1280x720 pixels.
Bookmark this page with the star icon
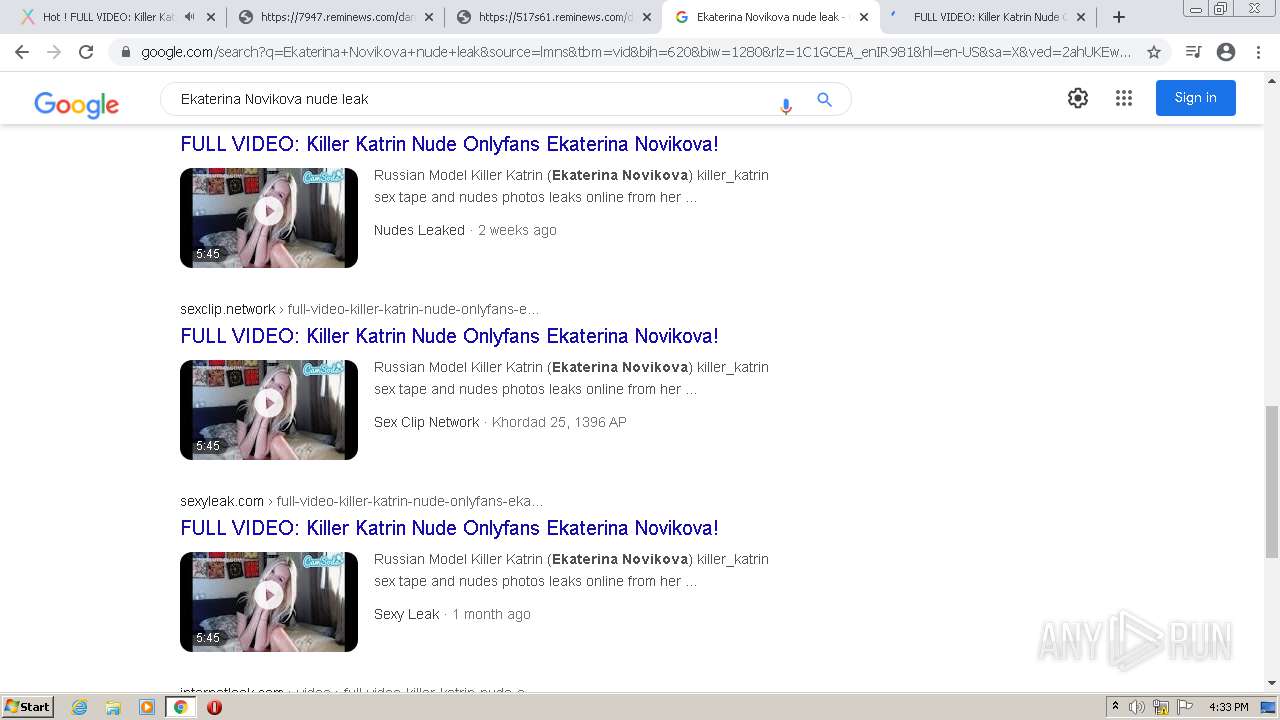point(1153,52)
